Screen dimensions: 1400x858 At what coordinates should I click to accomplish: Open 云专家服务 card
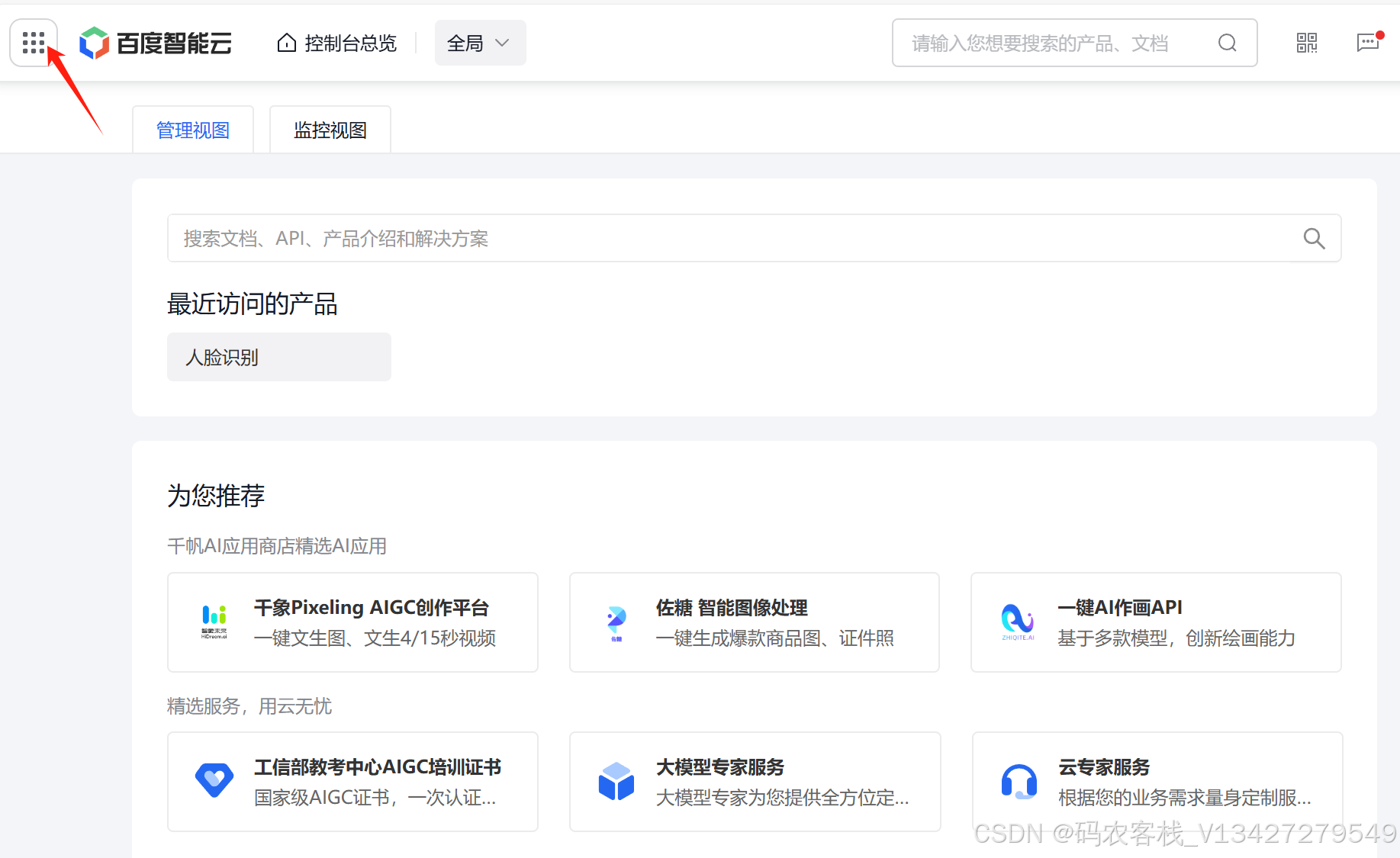(1157, 782)
